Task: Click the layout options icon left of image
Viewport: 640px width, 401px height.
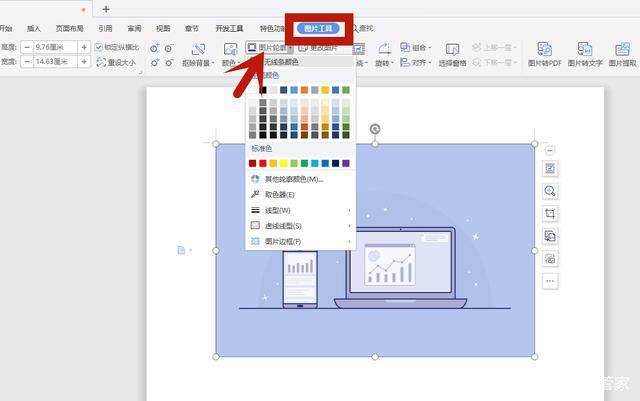Action: 182,250
